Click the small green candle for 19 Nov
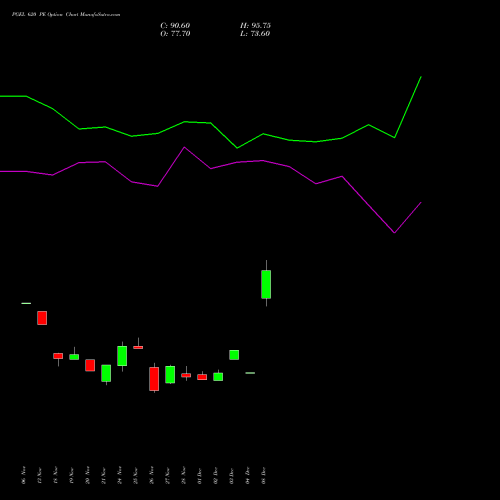500x500 pixels. pos(74,357)
